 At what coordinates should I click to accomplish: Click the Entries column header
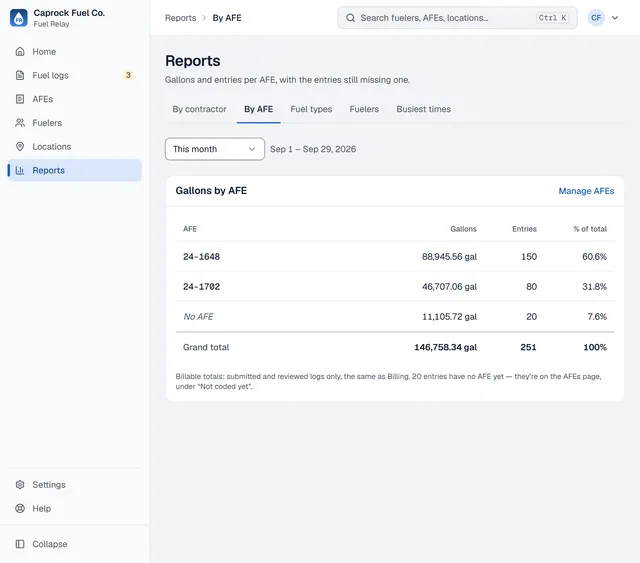click(524, 229)
